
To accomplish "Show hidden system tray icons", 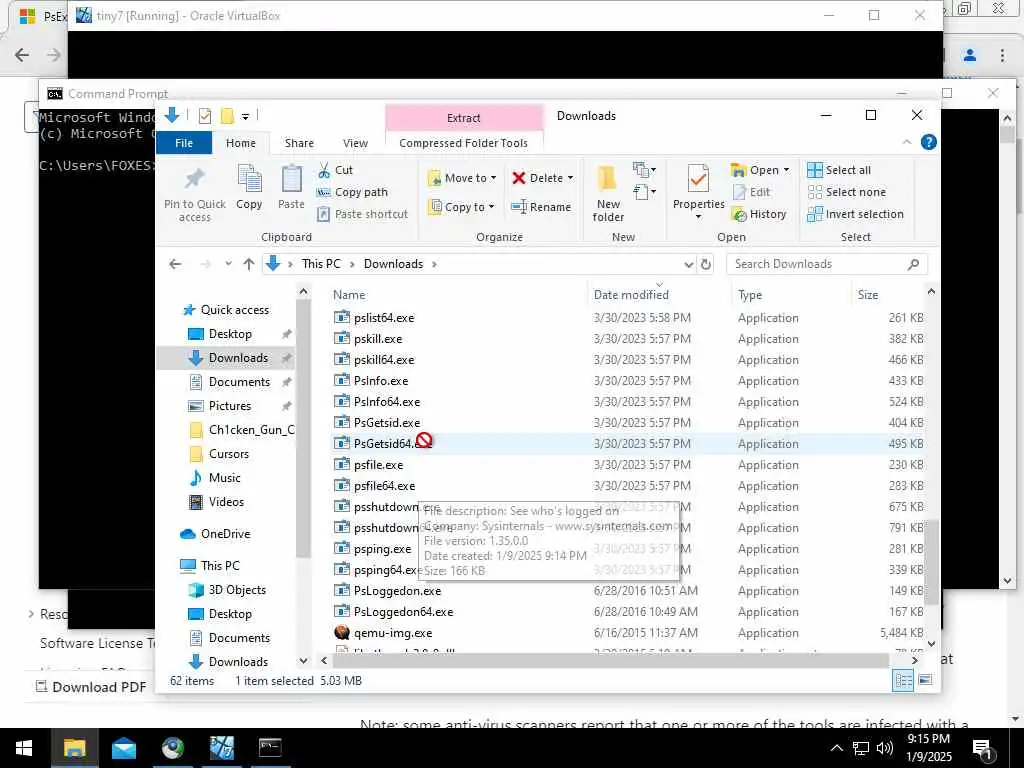I will pyautogui.click(x=836, y=748).
